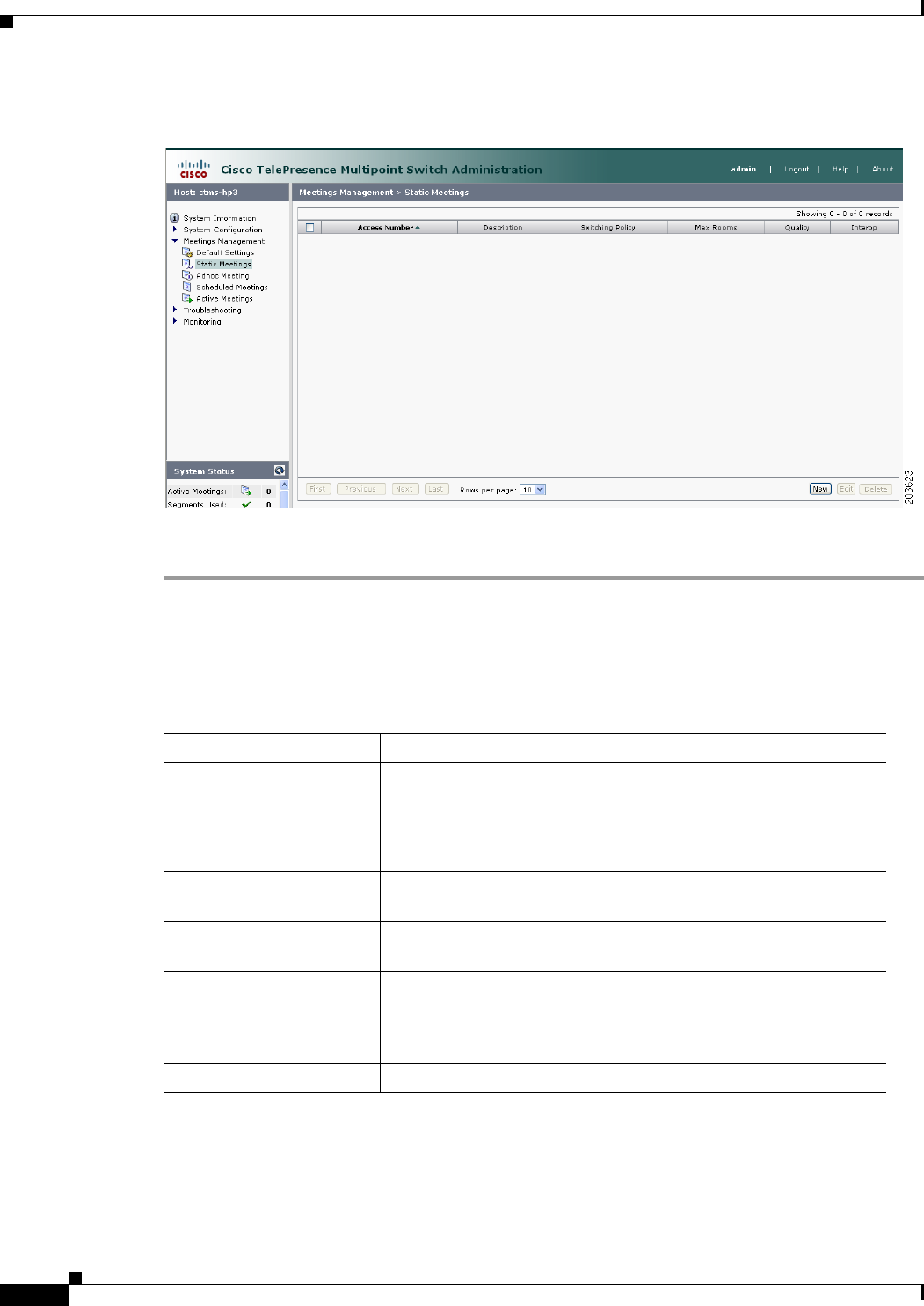Click the Description column header
The width and height of the screenshot is (924, 1306).
(x=503, y=228)
